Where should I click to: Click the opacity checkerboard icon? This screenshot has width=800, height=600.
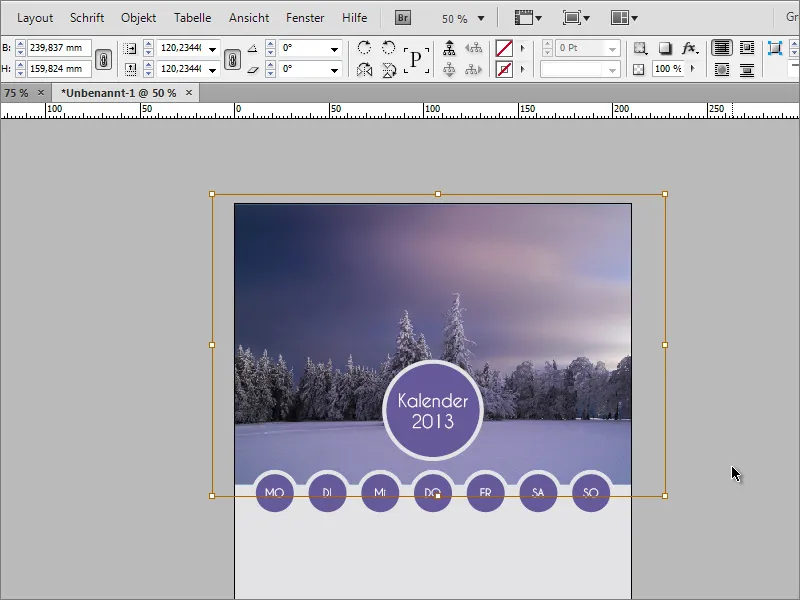(638, 69)
